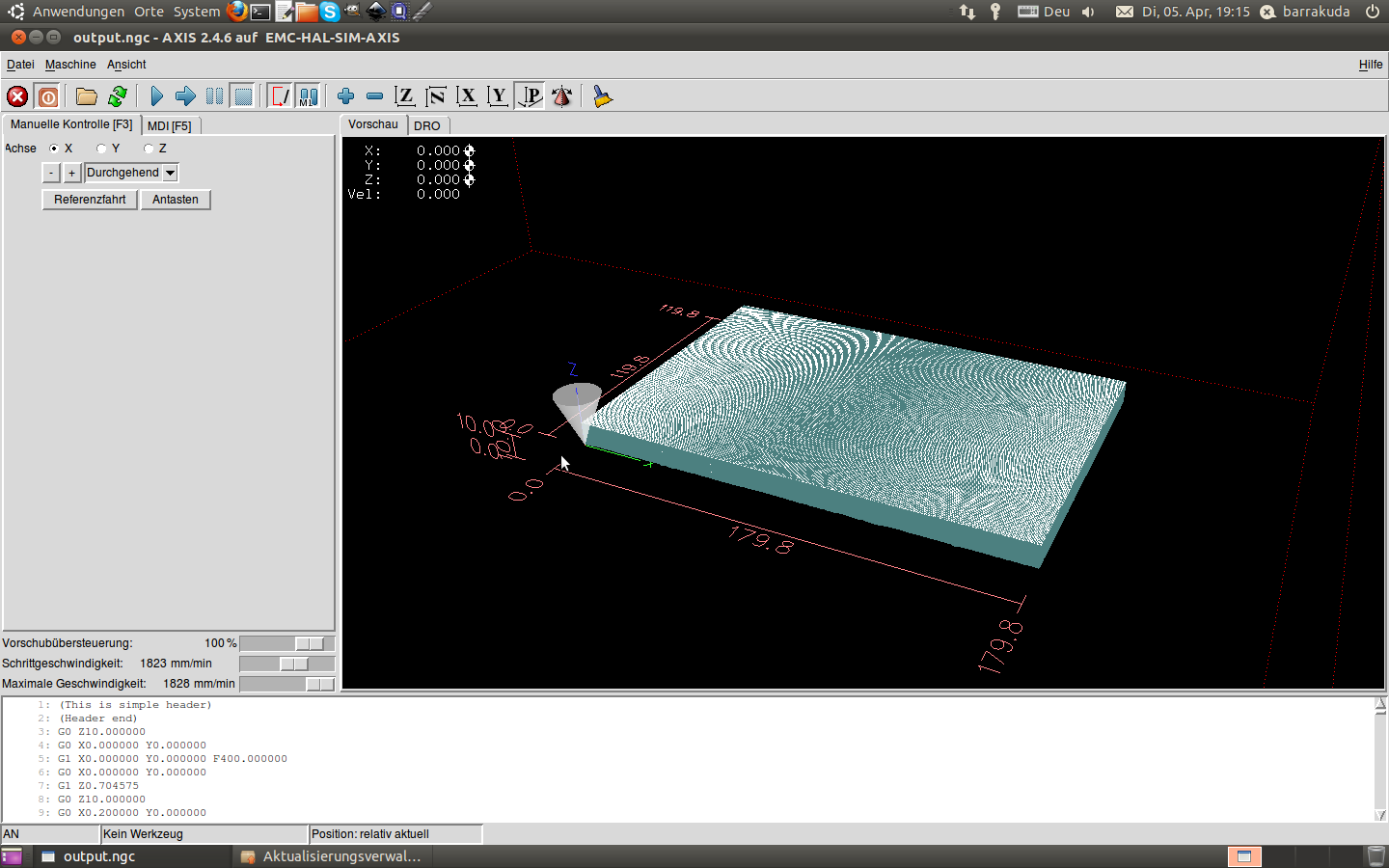Zoom in the preview with plus icon
Viewport: 1389px width, 868px height.
pyautogui.click(x=345, y=96)
